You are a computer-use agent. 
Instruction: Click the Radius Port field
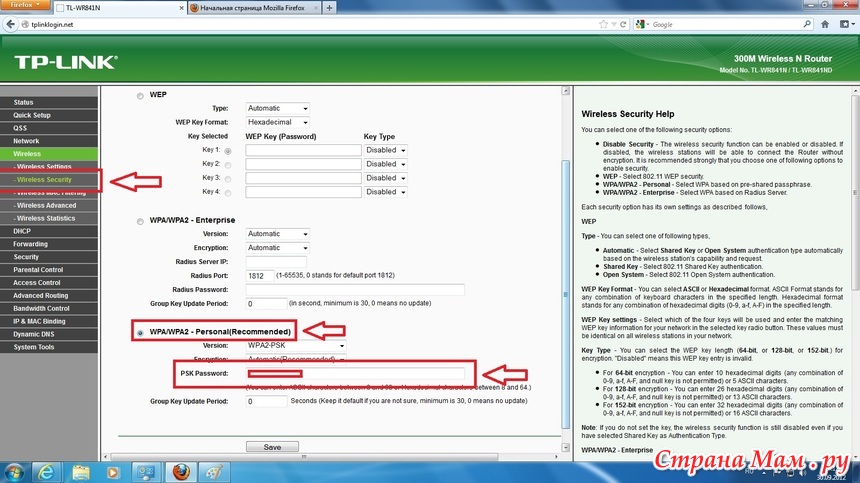pyautogui.click(x=259, y=276)
